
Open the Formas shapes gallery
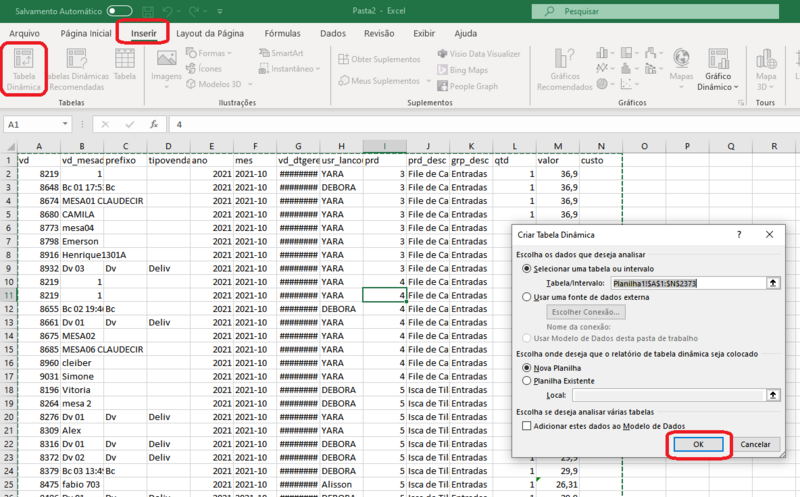(x=209, y=53)
